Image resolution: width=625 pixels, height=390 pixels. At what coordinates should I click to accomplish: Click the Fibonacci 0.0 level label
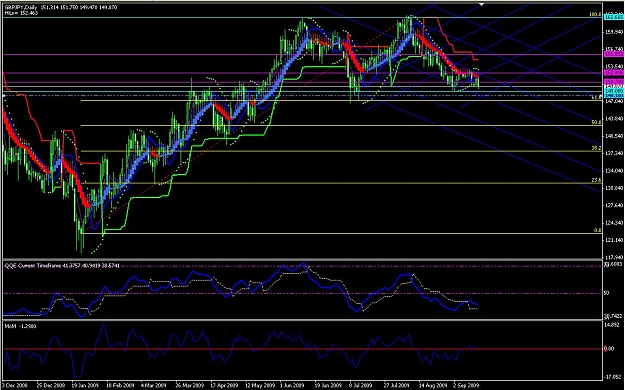[597, 230]
